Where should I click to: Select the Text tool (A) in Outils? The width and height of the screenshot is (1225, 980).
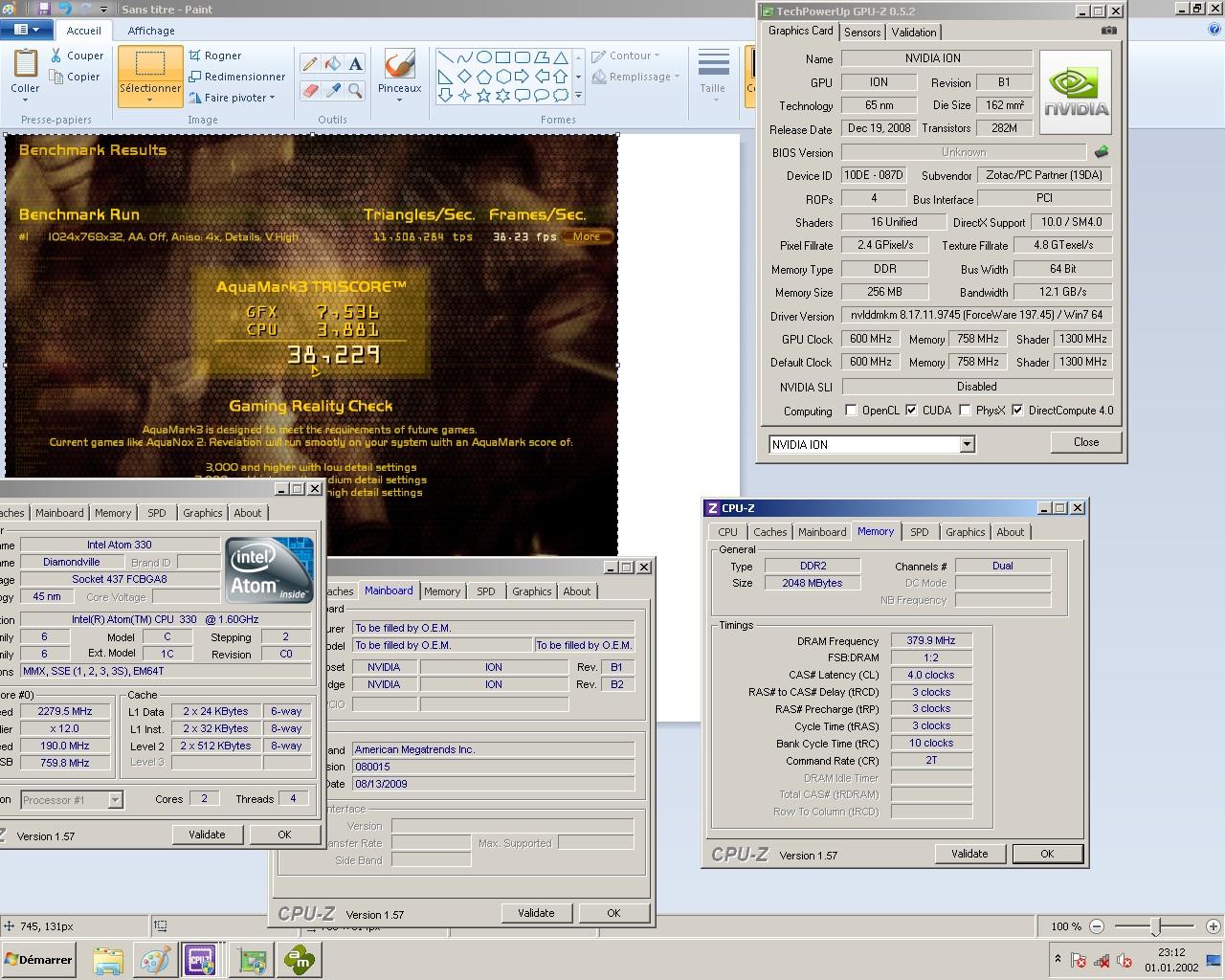pyautogui.click(x=355, y=64)
